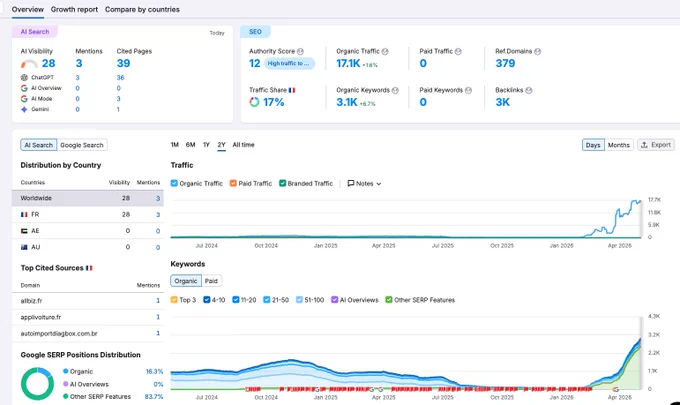Click the Export upload icon
680x405 pixels.
644,145
